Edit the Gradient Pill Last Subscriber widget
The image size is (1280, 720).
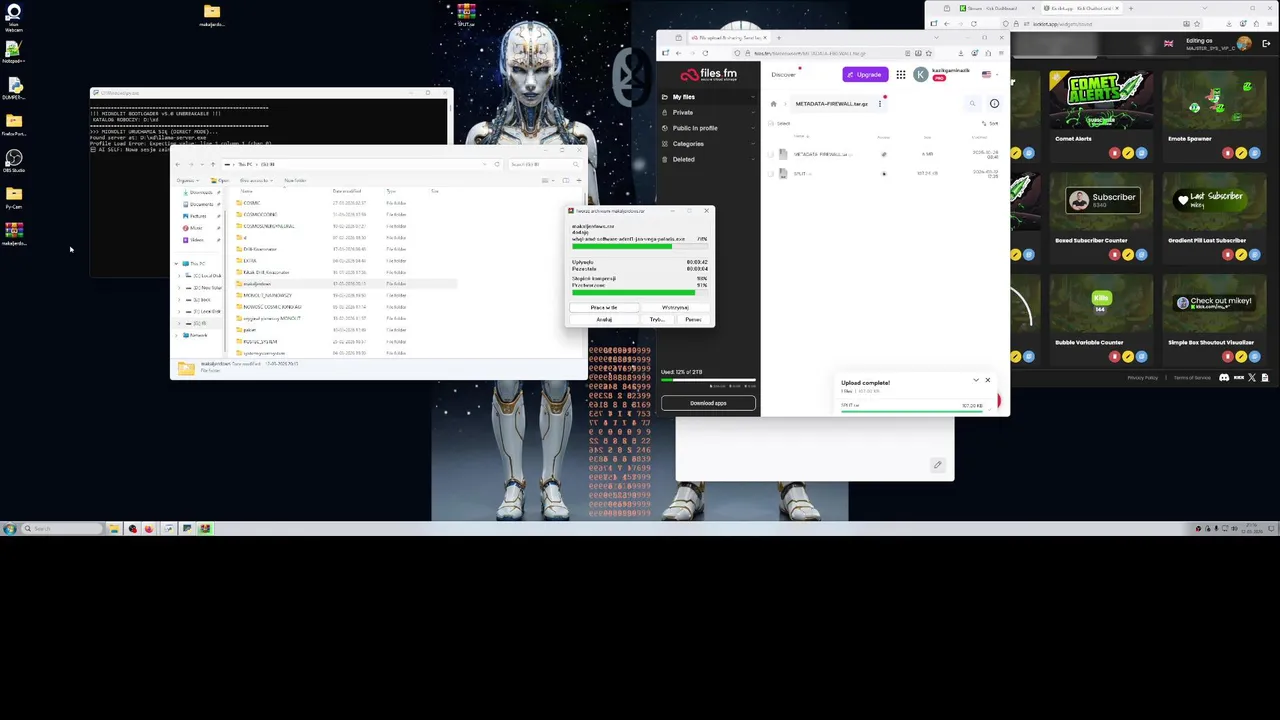[x=1241, y=255]
